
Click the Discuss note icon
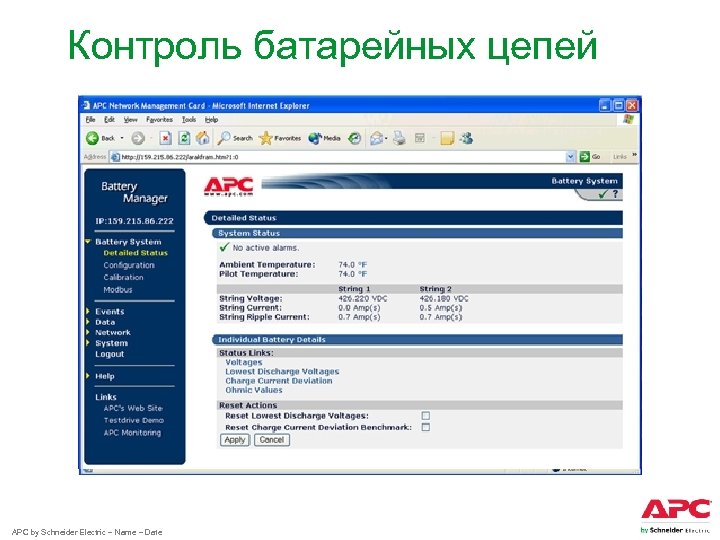coord(447,138)
